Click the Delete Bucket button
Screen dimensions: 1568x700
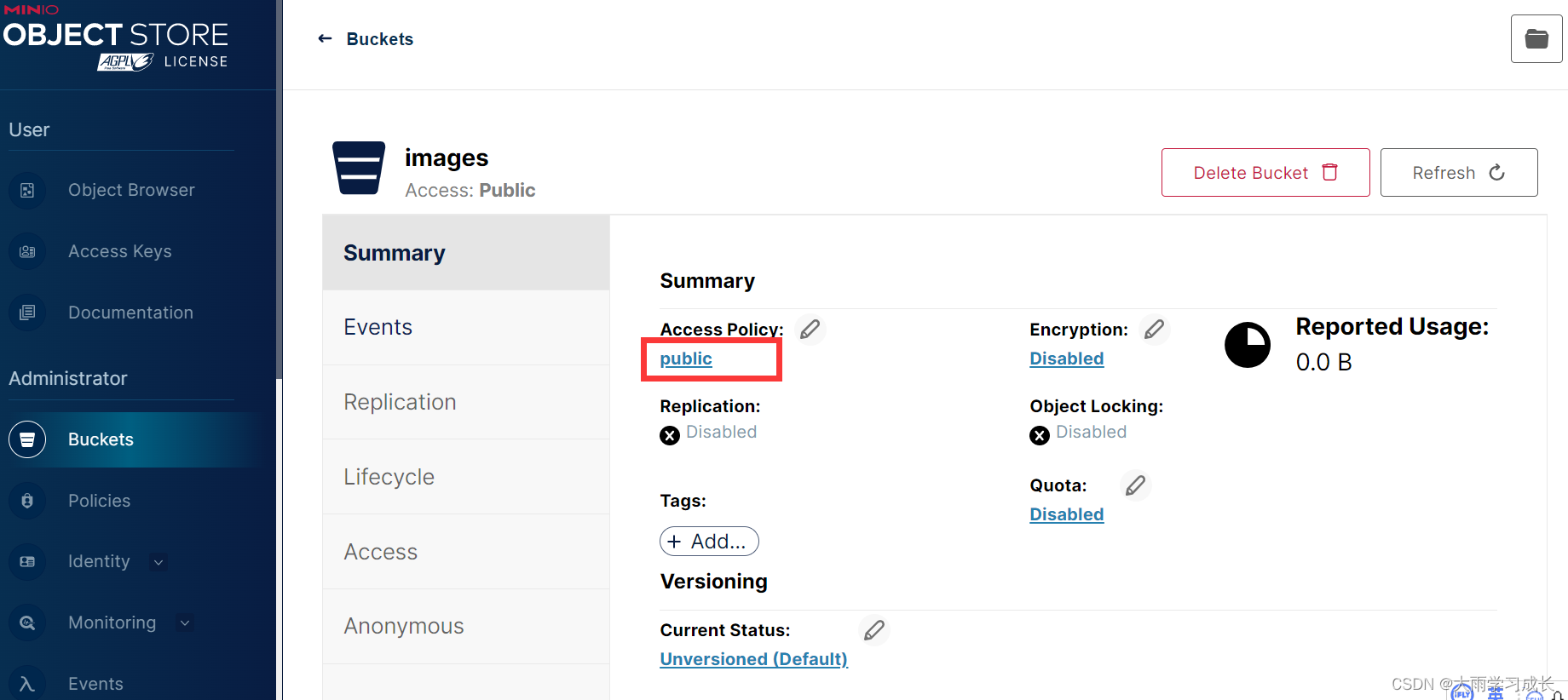coord(1265,173)
